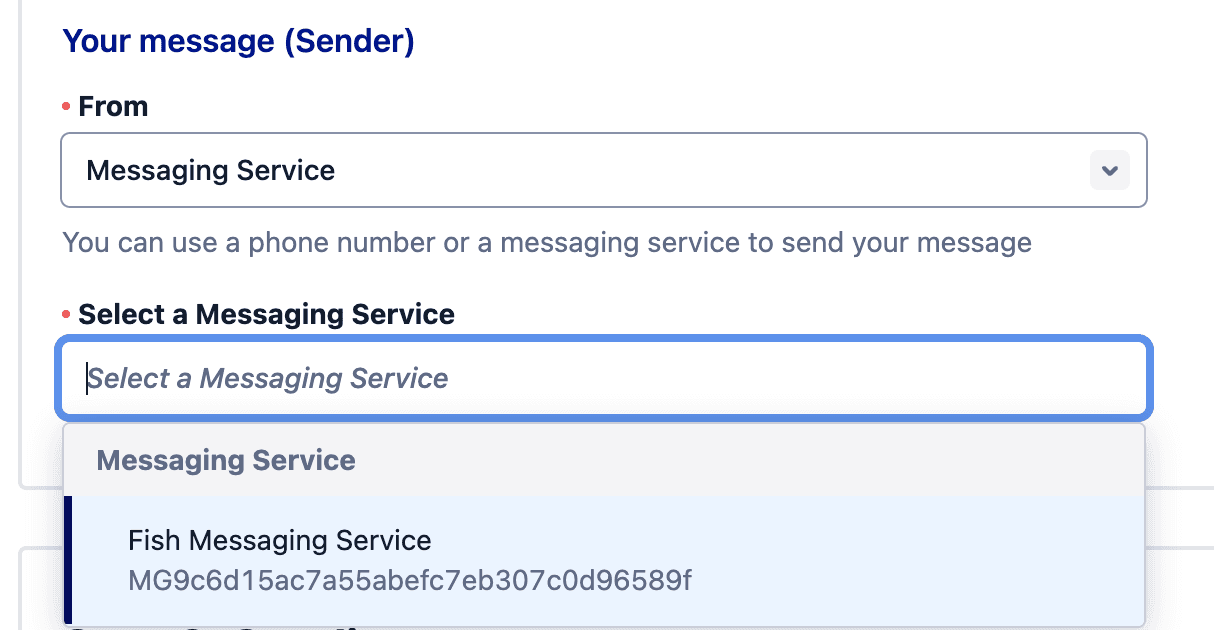Click the Messaging Service group header
Image resolution: width=1214 pixels, height=630 pixels.
(225, 460)
